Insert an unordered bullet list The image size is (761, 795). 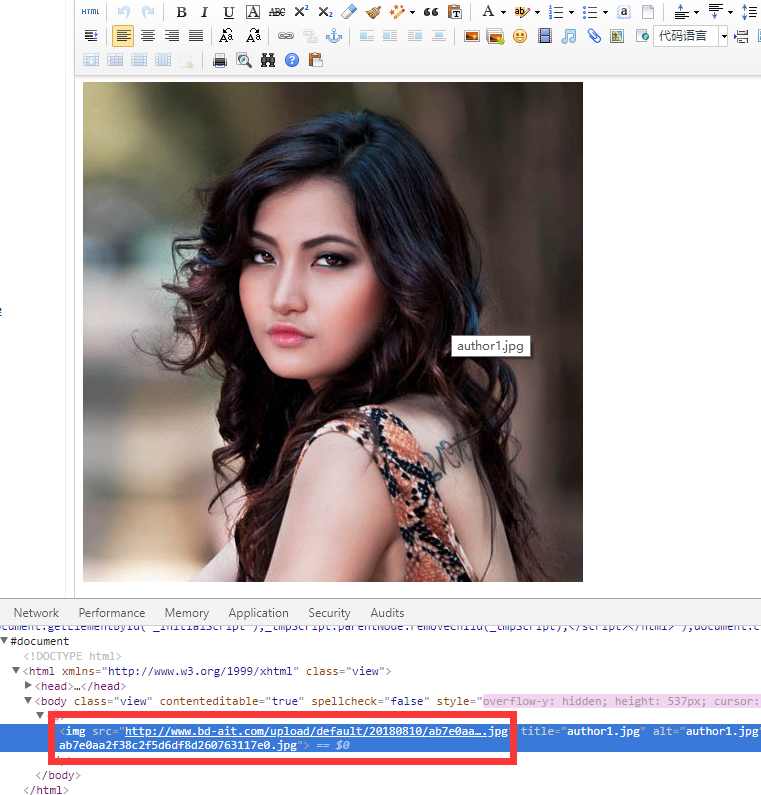[x=590, y=12]
